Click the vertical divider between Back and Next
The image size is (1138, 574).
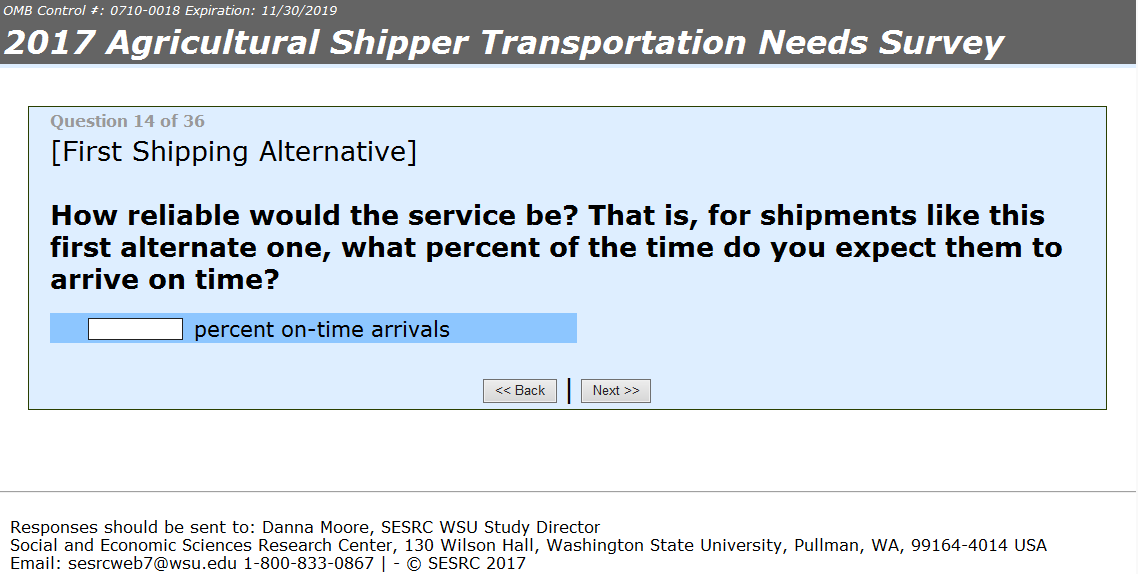point(569,391)
